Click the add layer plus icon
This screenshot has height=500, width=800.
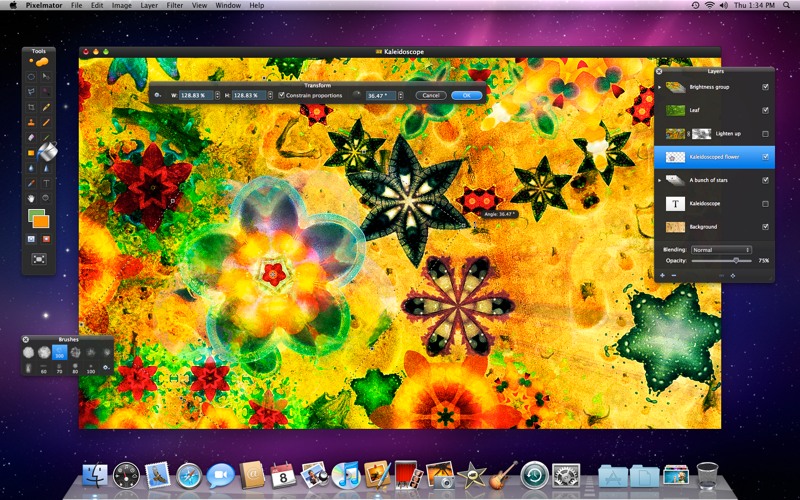(662, 275)
